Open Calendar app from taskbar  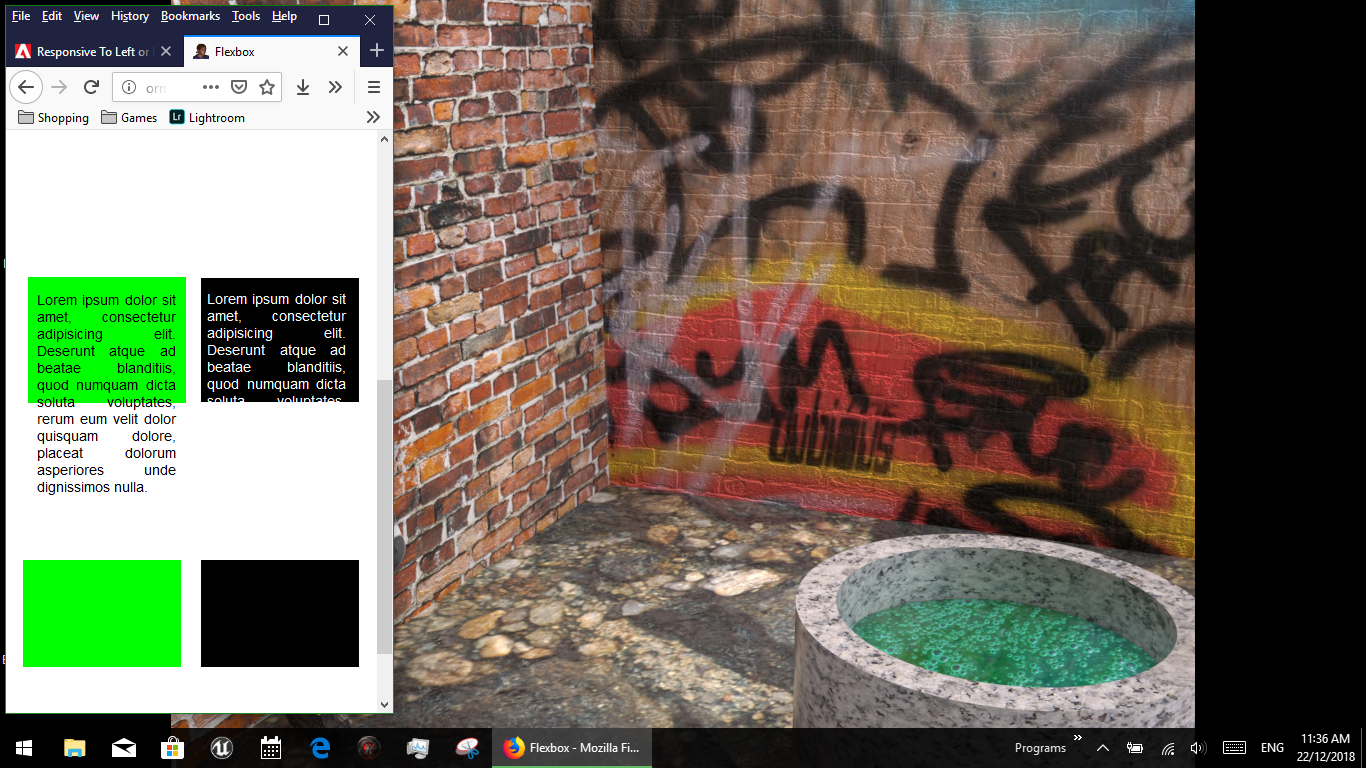(x=271, y=748)
